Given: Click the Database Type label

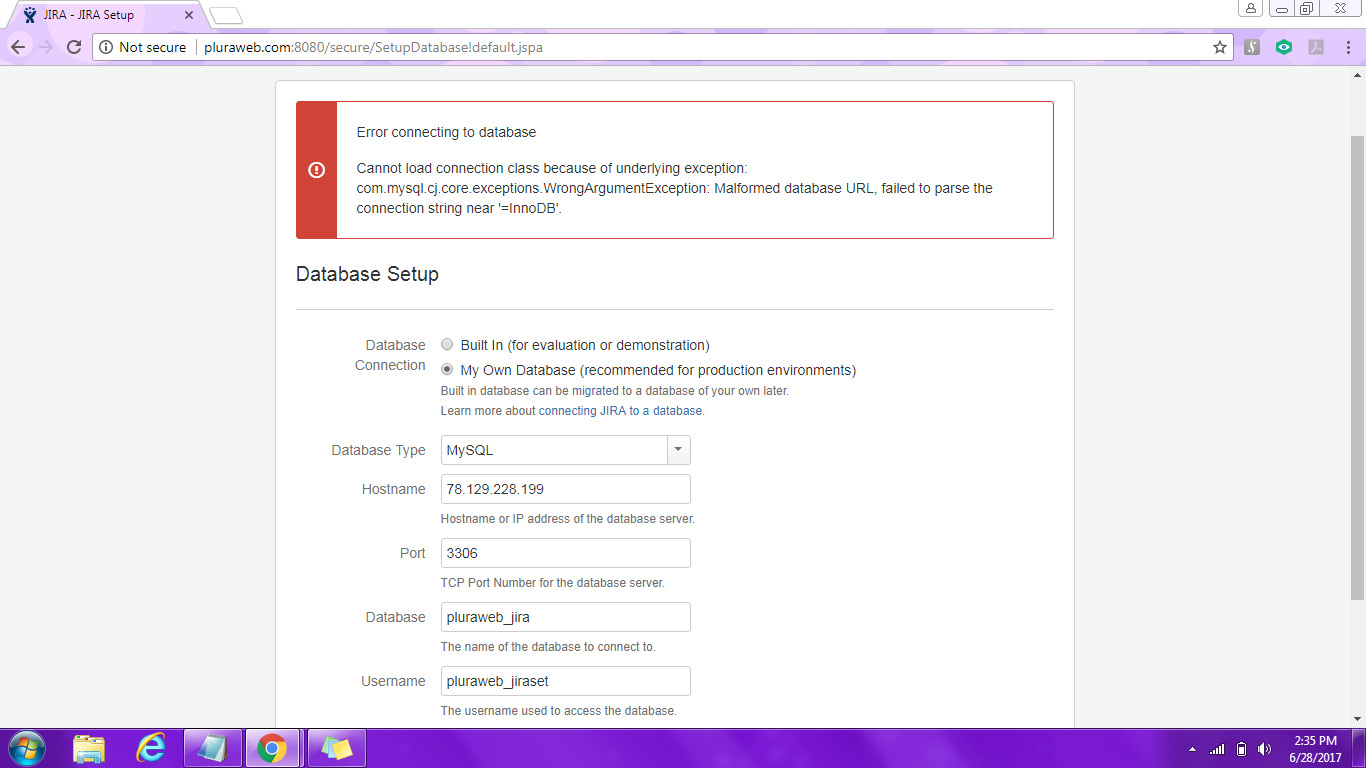Looking at the screenshot, I should click(378, 450).
